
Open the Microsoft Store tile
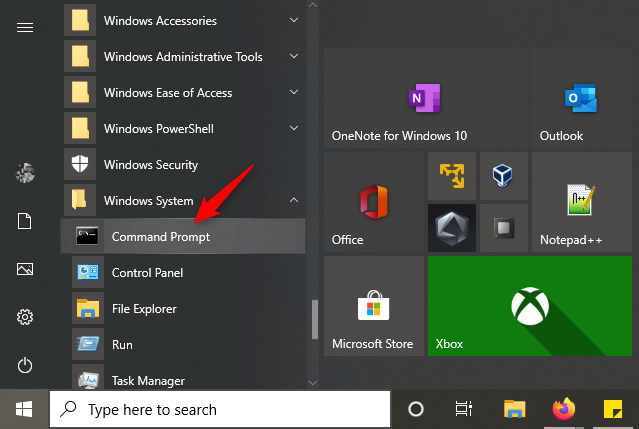(x=373, y=305)
